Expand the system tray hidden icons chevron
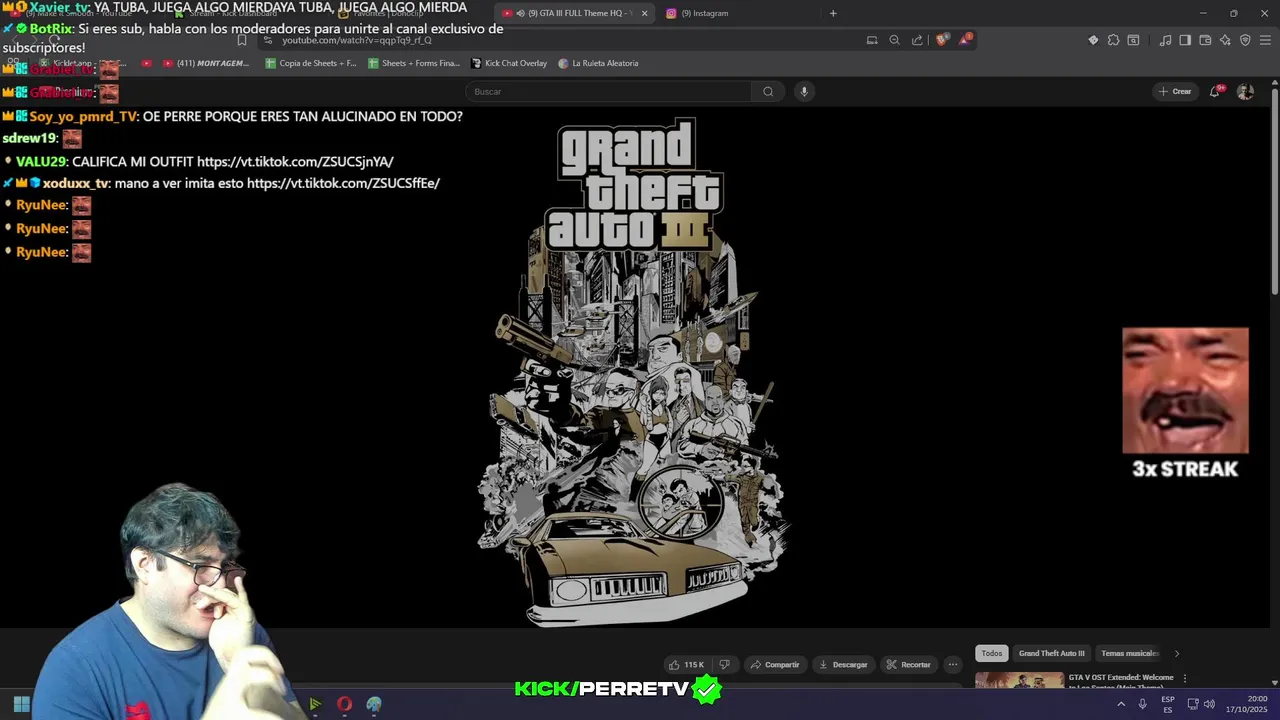The width and height of the screenshot is (1280, 720). click(x=1121, y=704)
